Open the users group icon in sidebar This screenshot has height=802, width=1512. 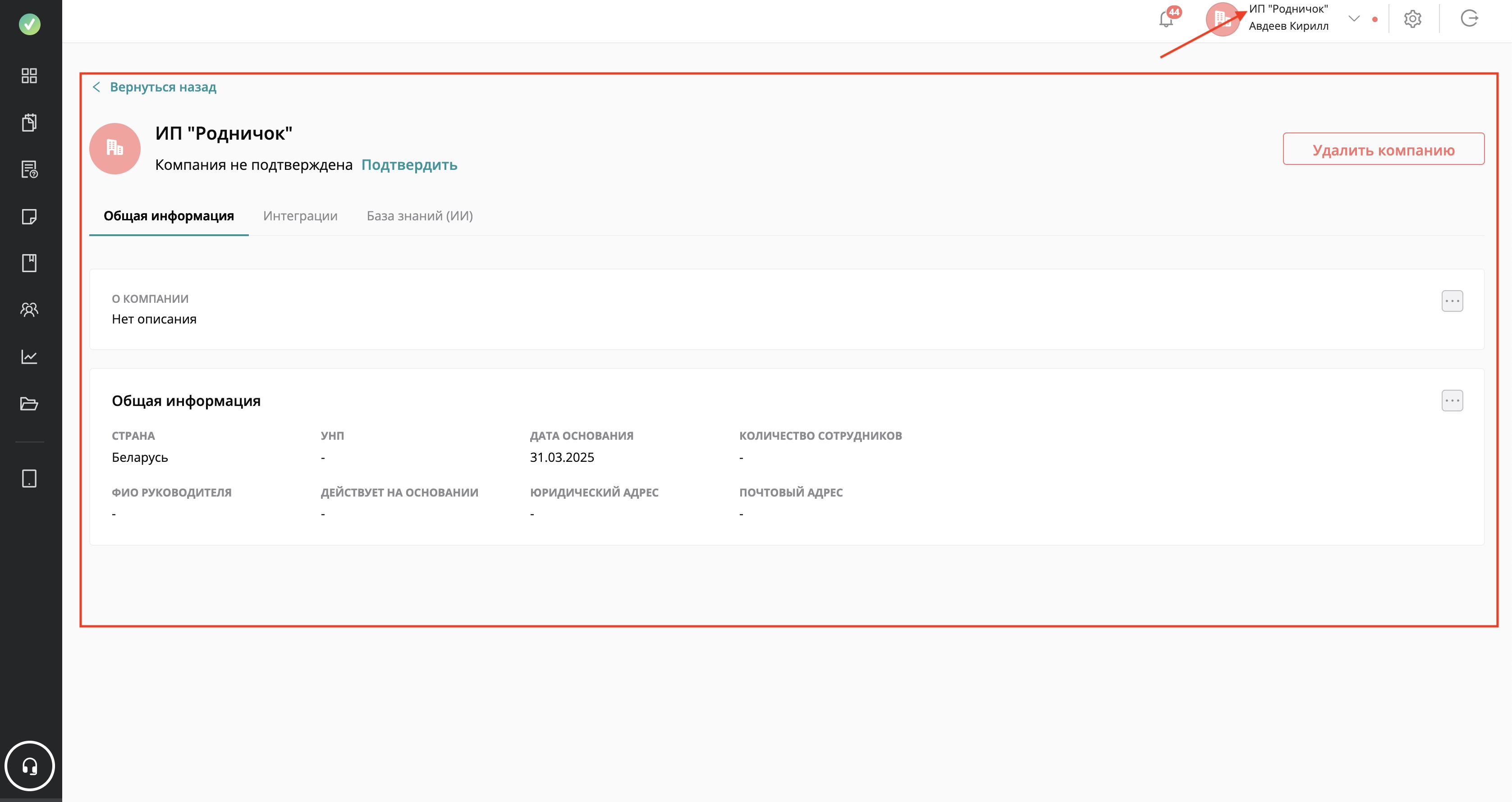tap(29, 309)
